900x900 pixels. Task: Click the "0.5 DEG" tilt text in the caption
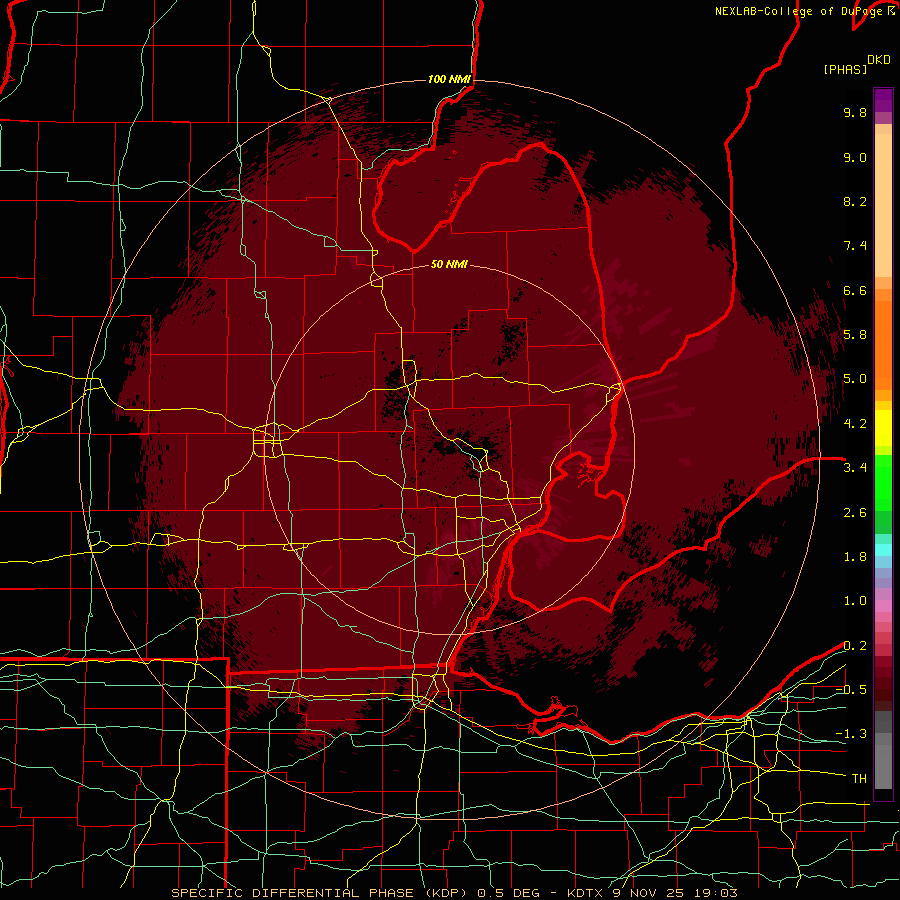[x=509, y=893]
